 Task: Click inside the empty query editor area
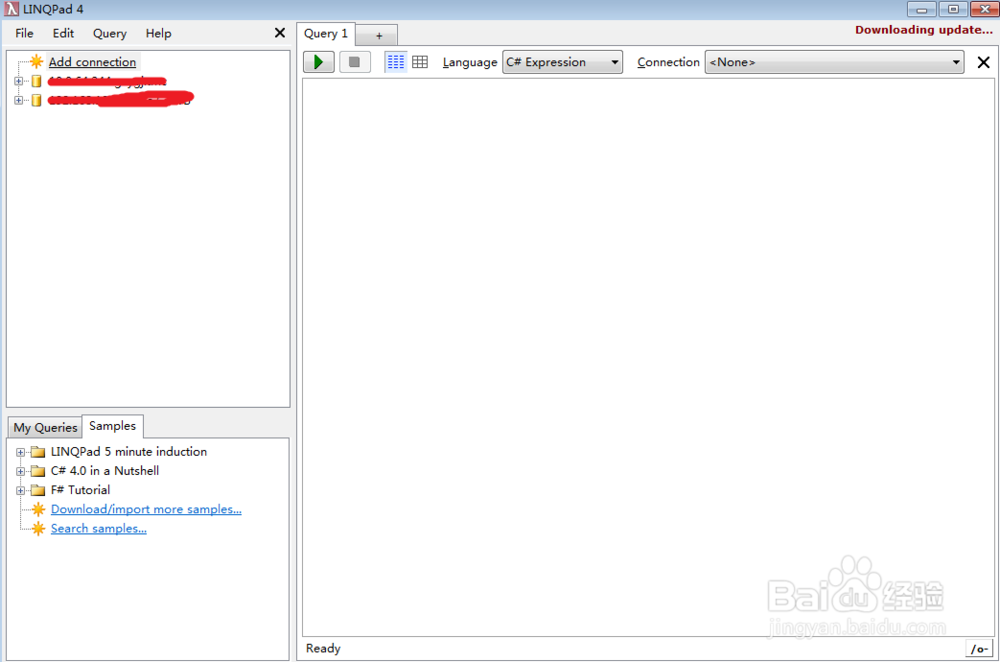tap(648, 357)
